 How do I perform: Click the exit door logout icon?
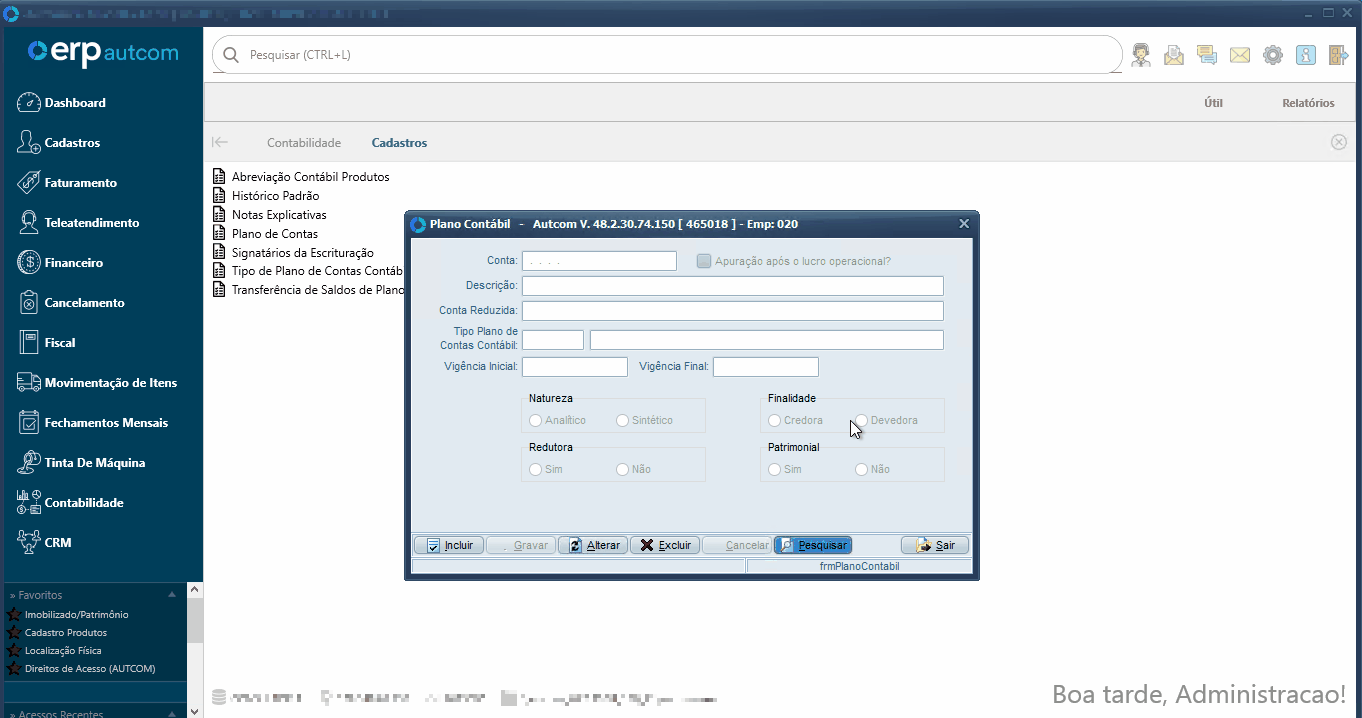[1338, 55]
